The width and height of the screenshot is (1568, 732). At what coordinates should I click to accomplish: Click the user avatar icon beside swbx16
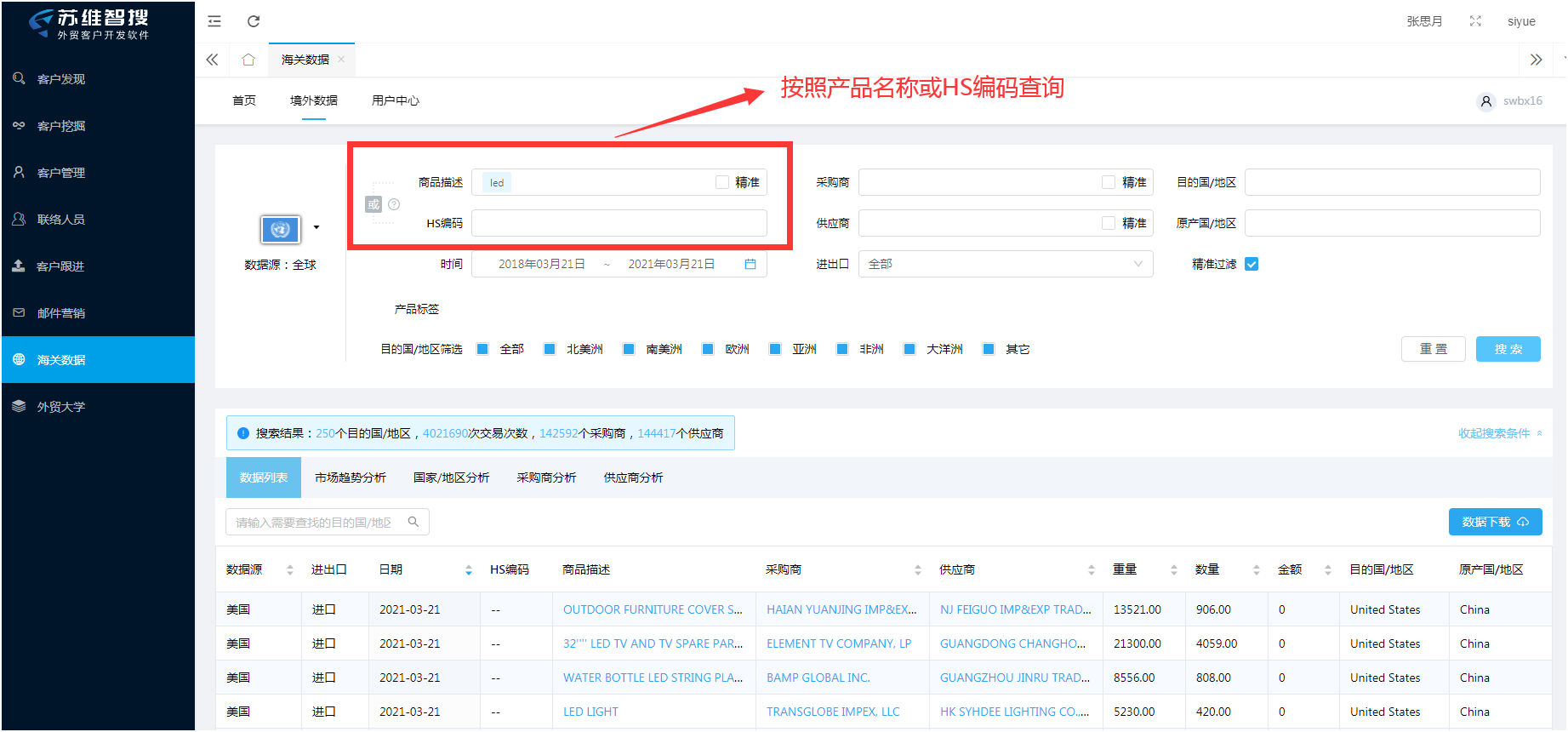click(x=1485, y=101)
